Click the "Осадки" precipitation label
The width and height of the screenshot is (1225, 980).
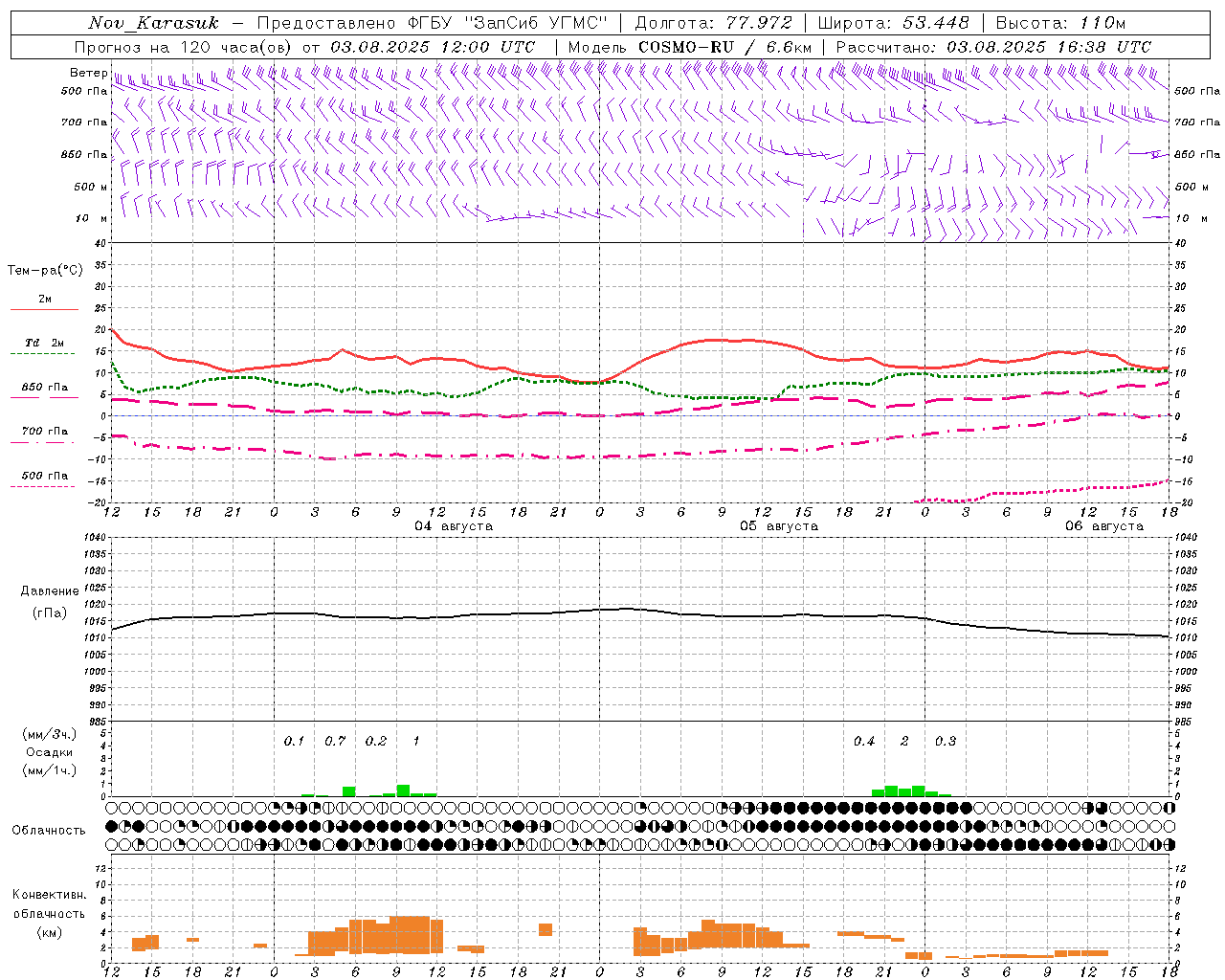50,752
